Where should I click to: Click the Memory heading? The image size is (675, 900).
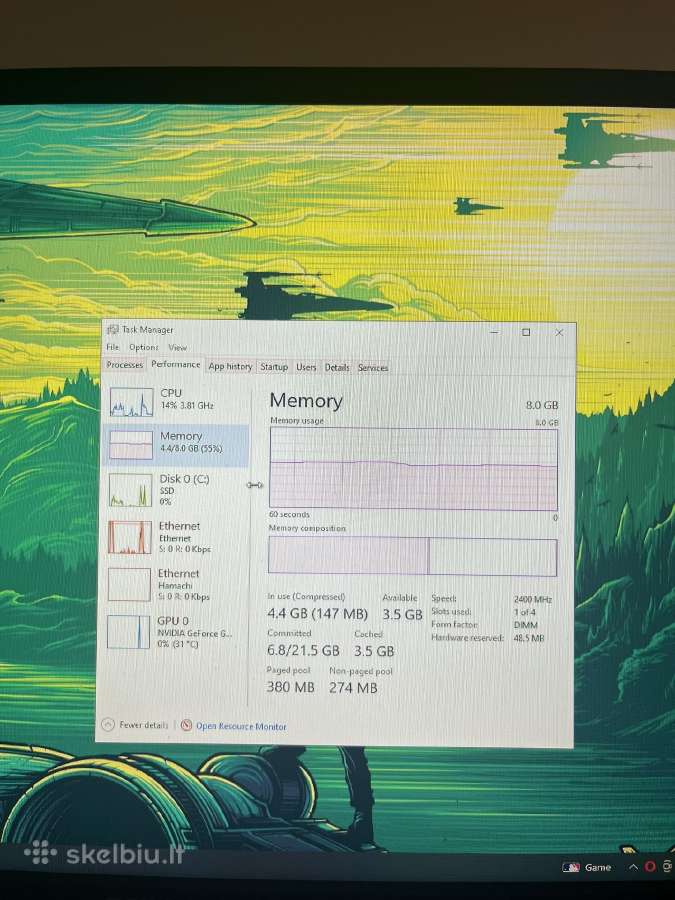coord(306,400)
